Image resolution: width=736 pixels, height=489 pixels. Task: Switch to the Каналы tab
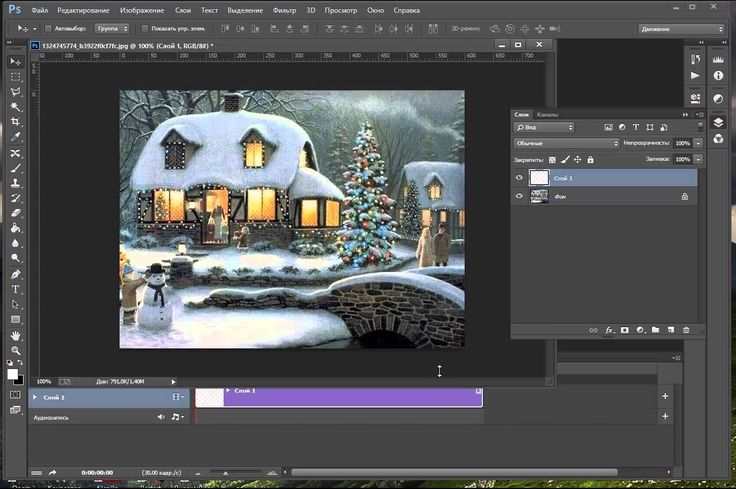pos(547,115)
